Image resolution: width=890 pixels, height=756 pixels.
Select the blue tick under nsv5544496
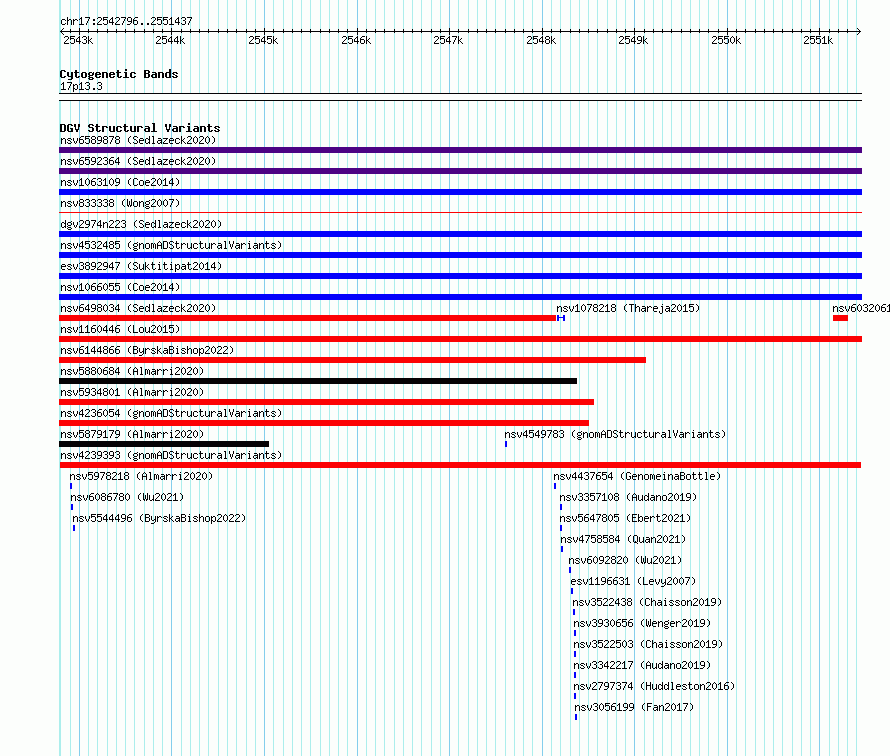click(x=74, y=528)
